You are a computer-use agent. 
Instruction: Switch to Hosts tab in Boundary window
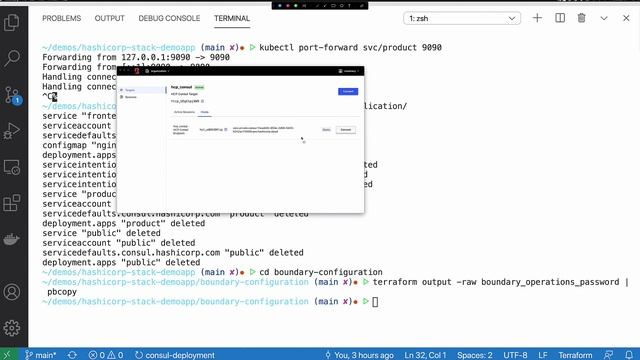(x=204, y=112)
